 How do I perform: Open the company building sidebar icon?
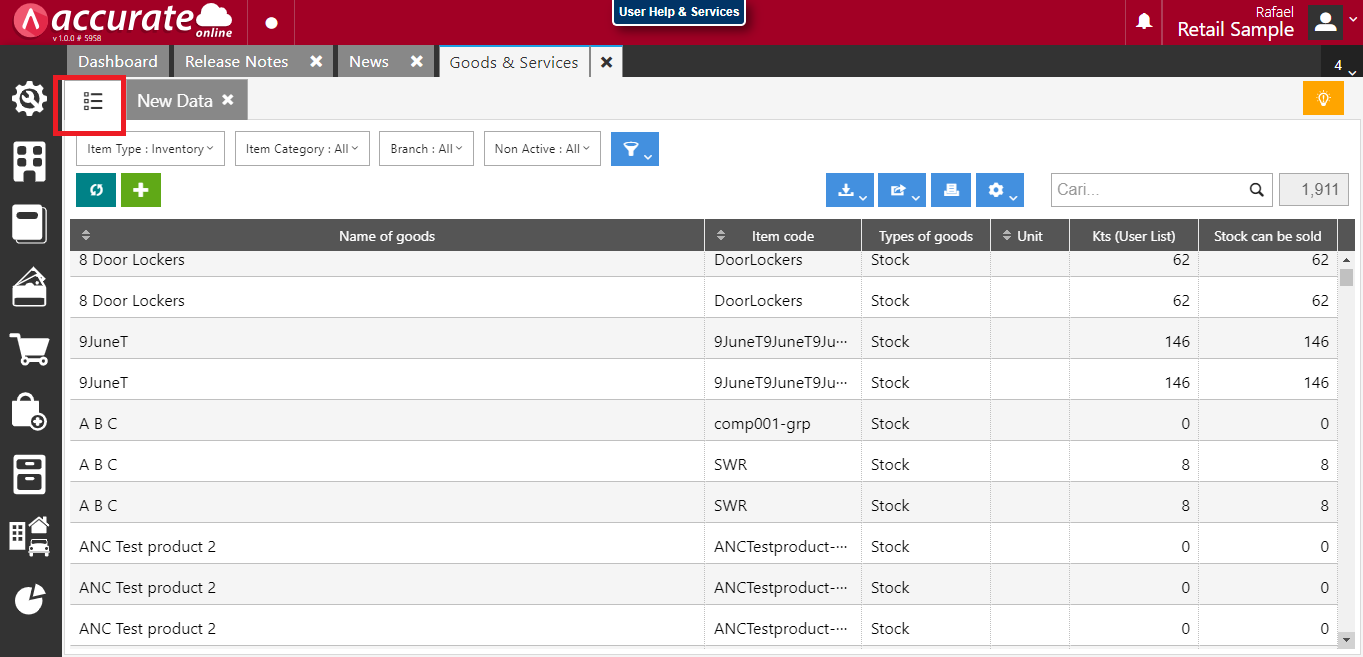[30, 161]
